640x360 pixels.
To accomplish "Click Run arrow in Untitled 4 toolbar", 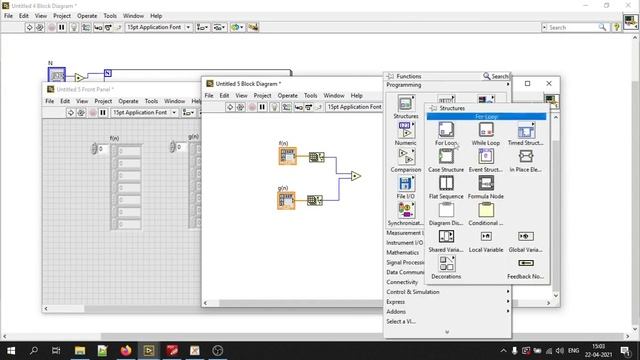I will pos(29,27).
